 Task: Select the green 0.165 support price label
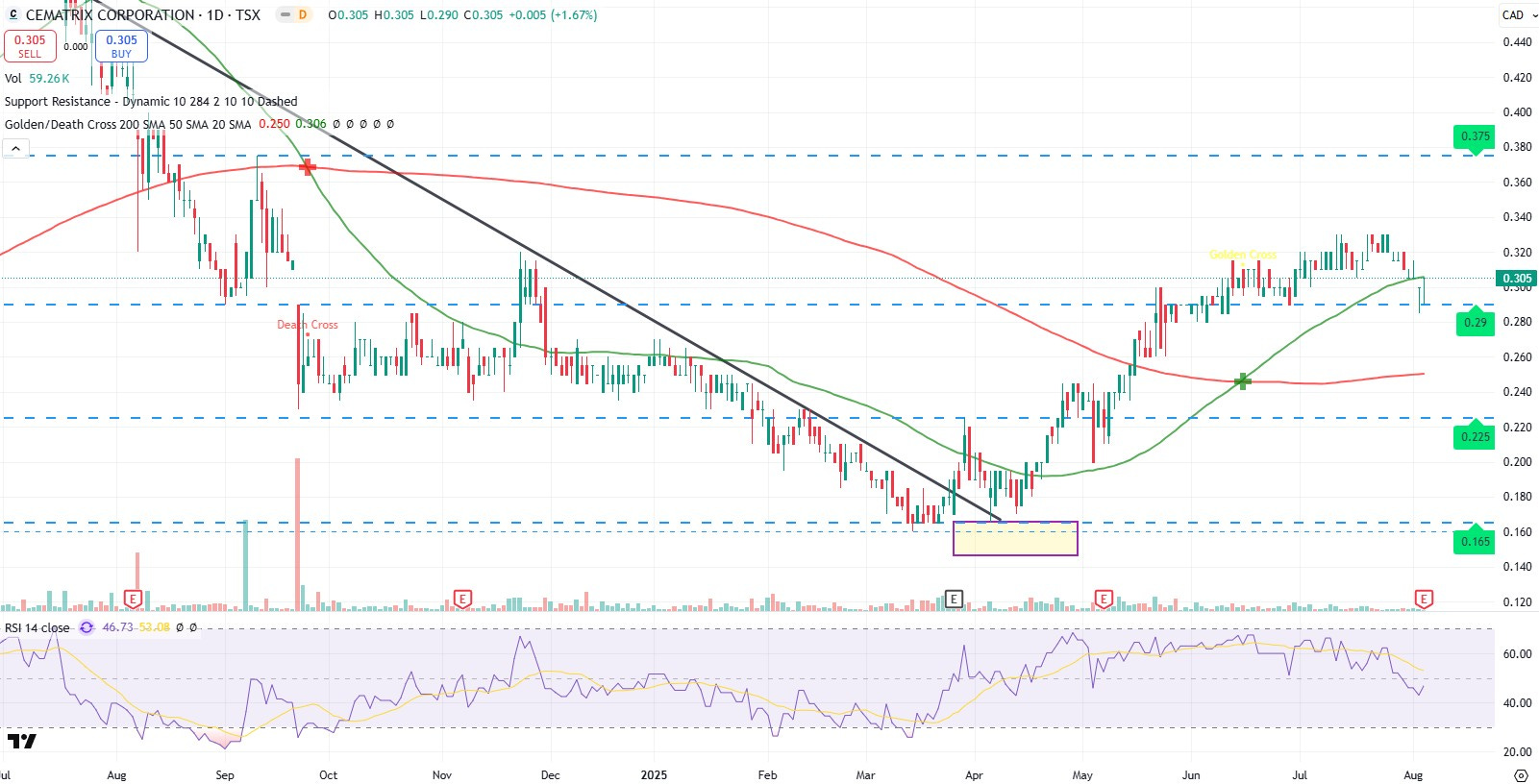(x=1475, y=542)
